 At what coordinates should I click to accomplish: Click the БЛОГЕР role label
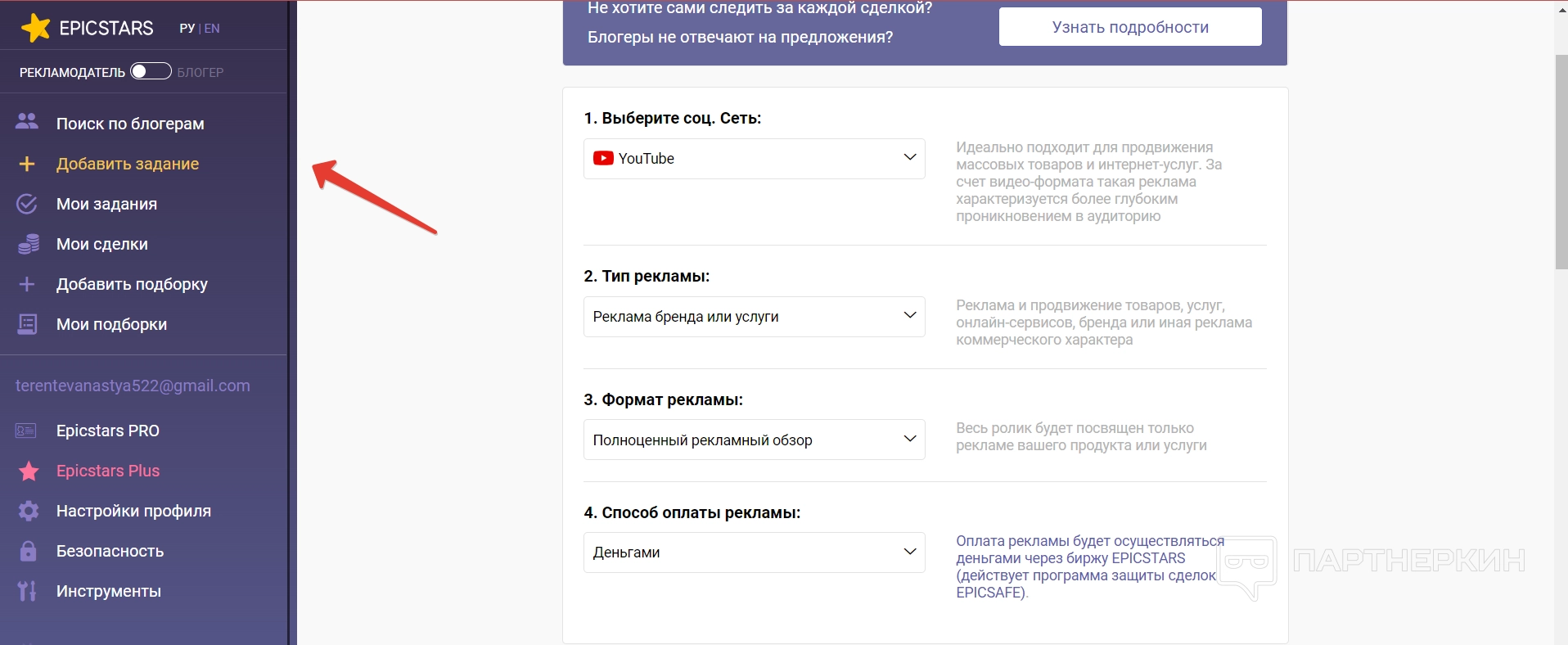click(201, 72)
